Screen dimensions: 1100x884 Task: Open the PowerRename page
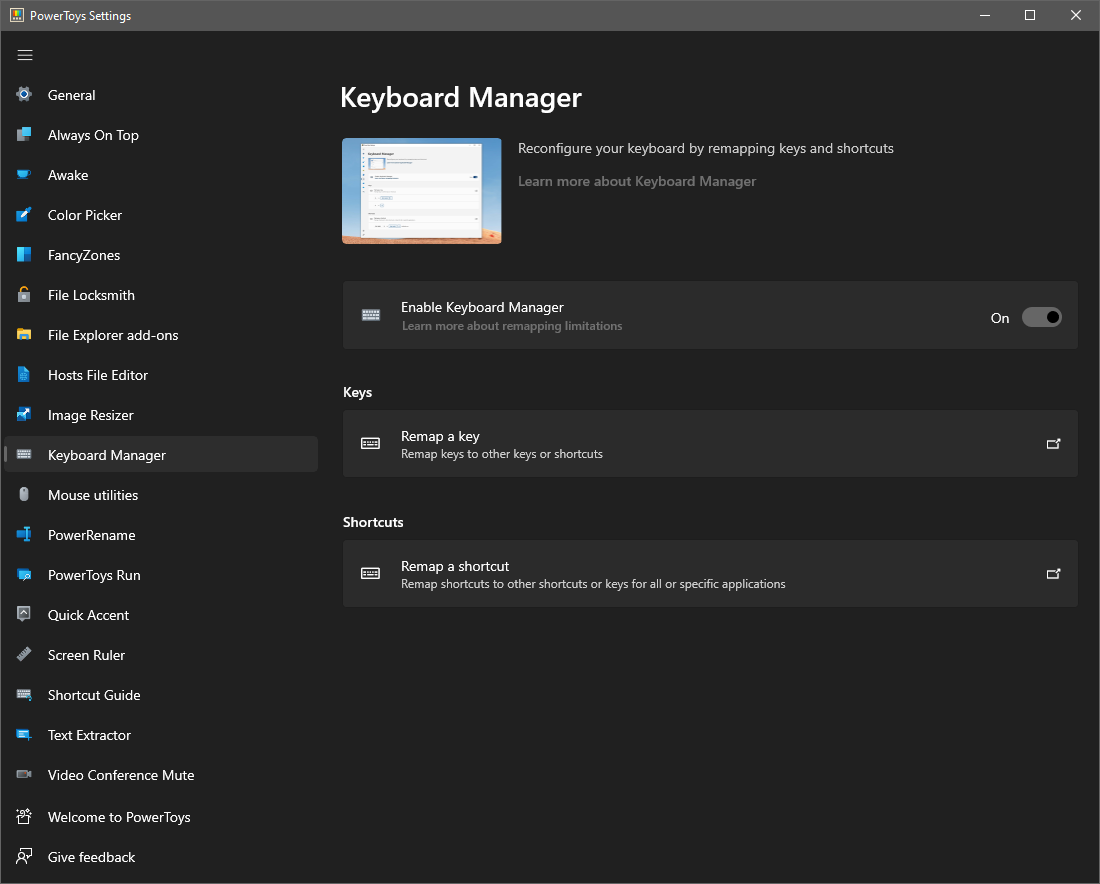point(161,535)
